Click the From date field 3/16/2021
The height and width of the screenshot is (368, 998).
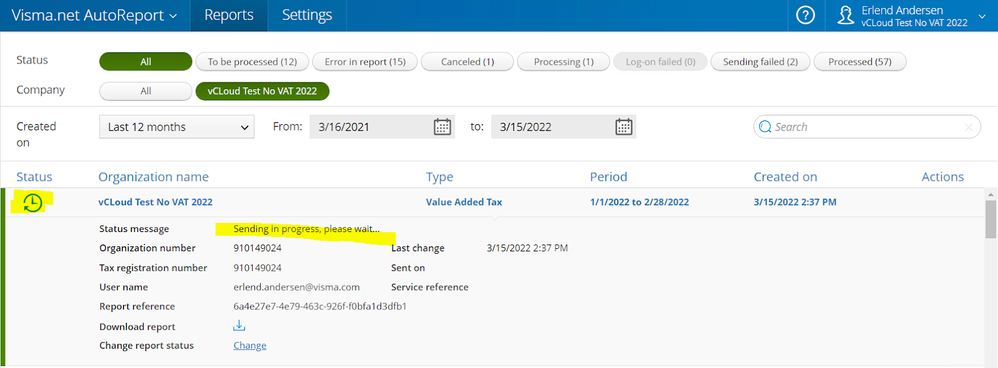point(383,127)
